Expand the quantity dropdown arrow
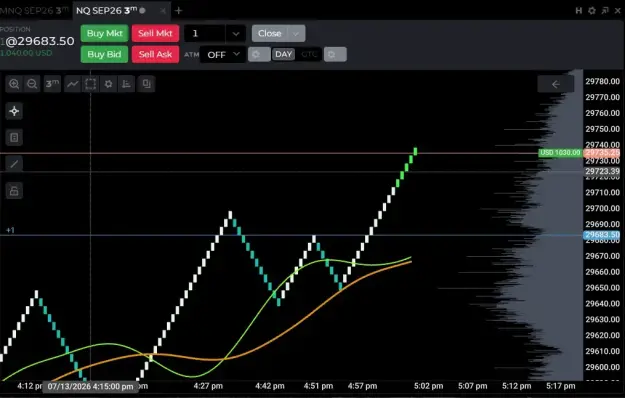 tap(236, 33)
